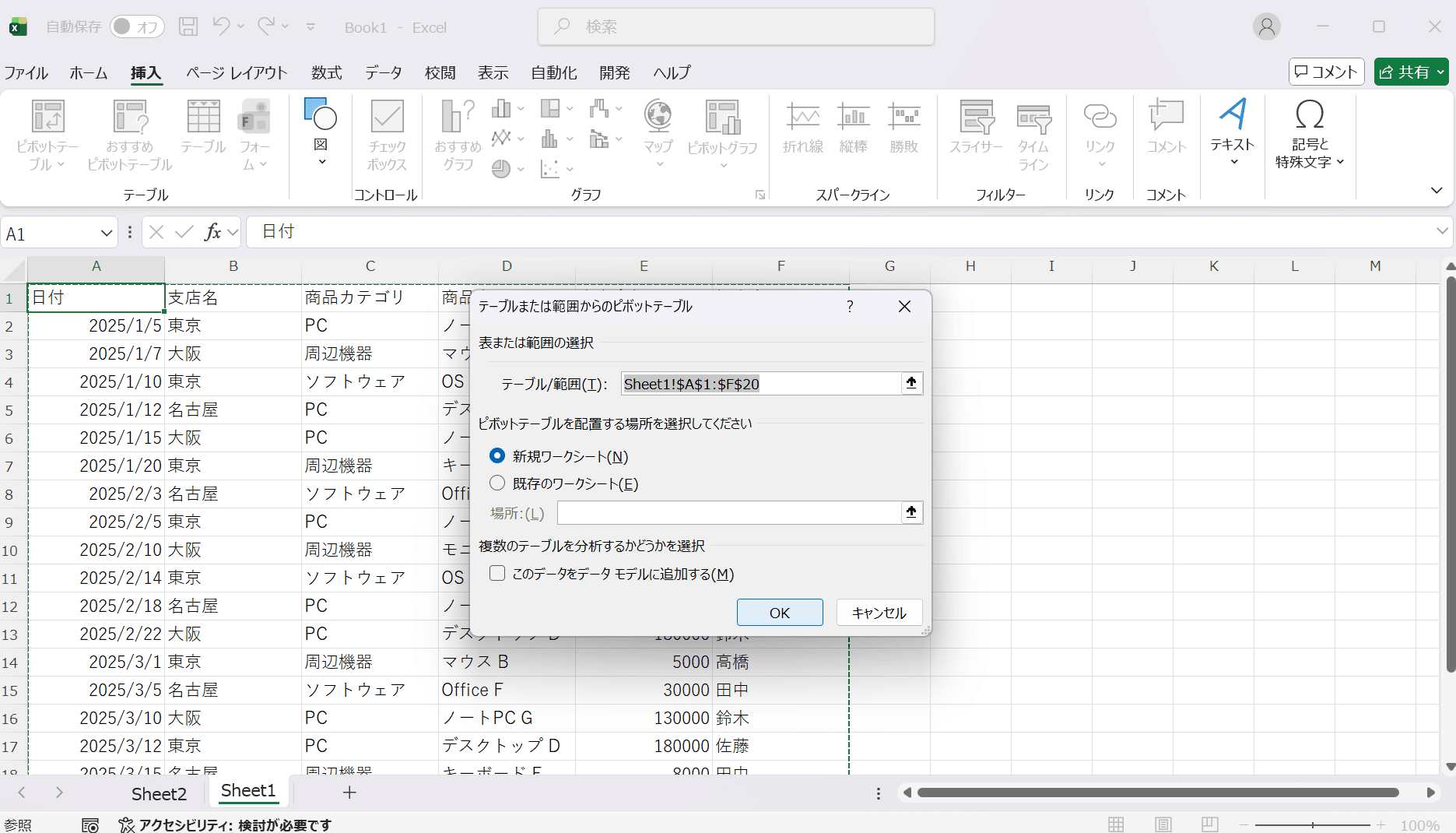
Task: Insert a Checkbox control from ribbon
Action: coord(387,117)
